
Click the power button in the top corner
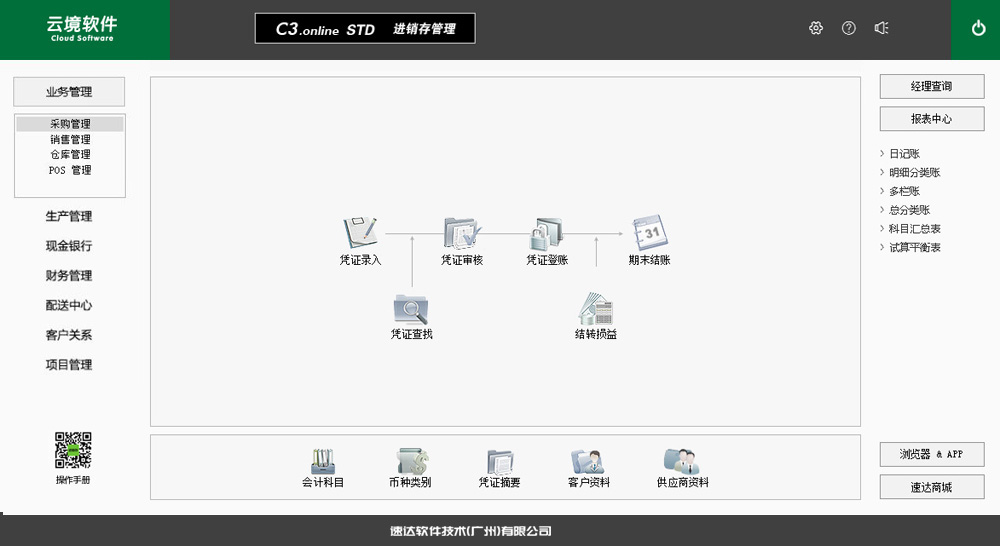pos(978,29)
